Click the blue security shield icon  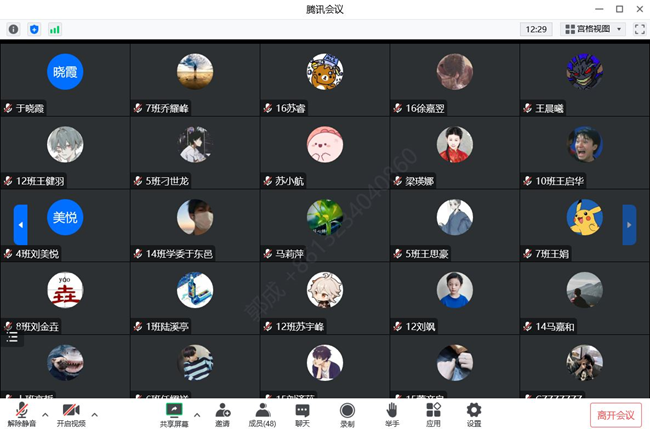(x=34, y=29)
